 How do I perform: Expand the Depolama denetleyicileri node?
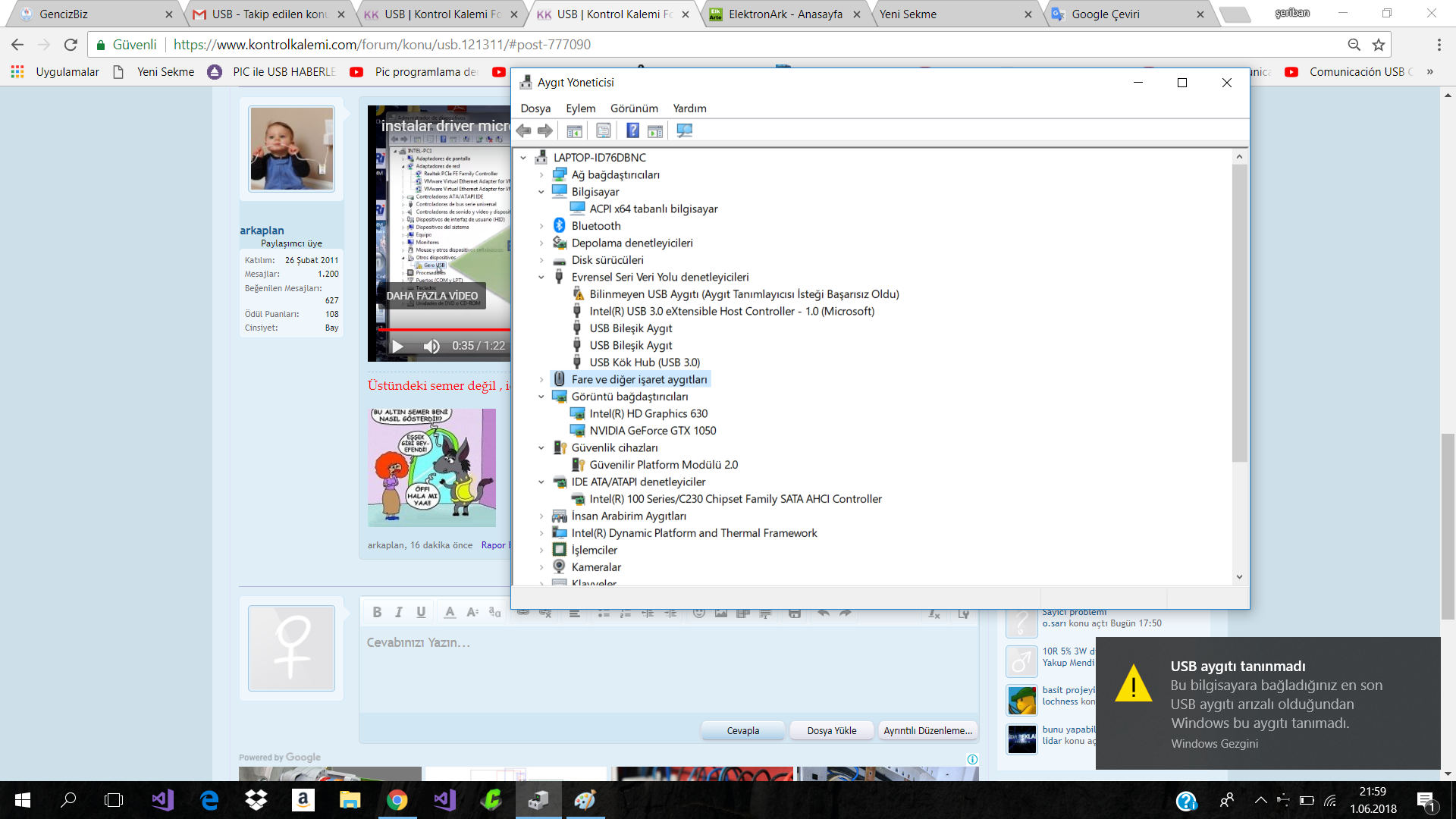(x=541, y=243)
